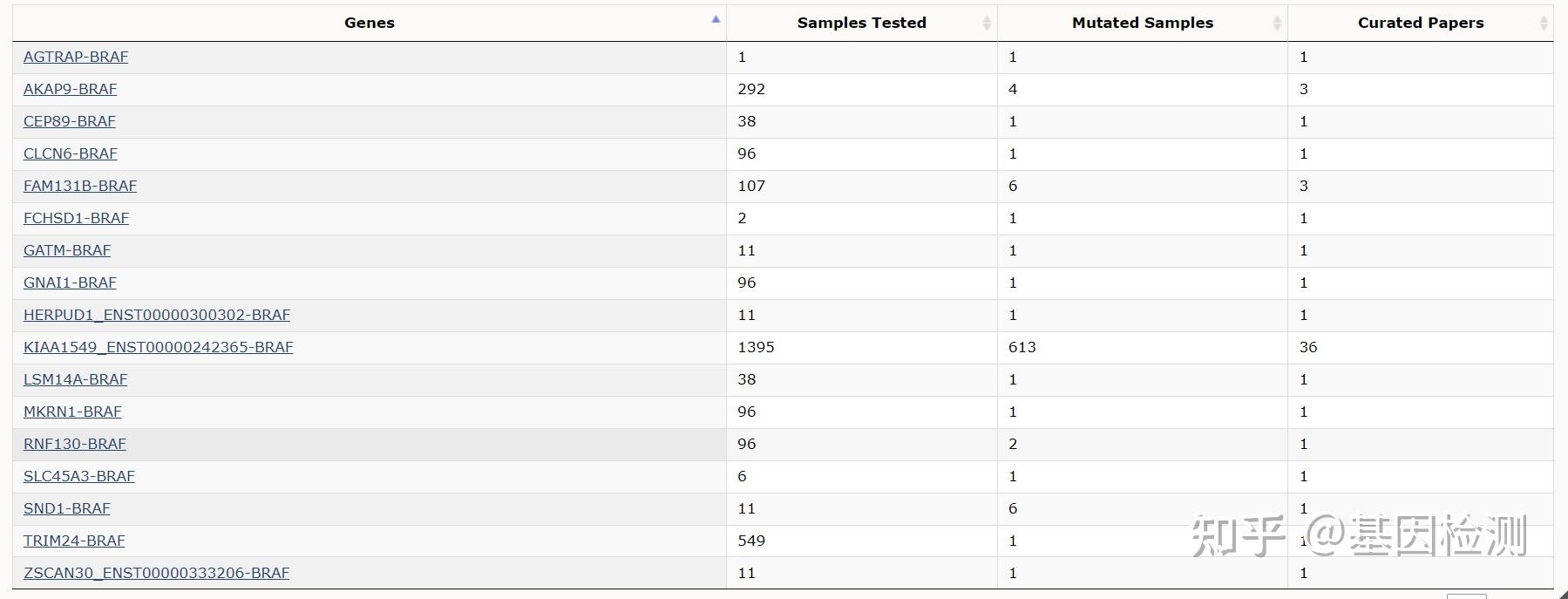Open the AKAP9-BRAF fusion link
Image resolution: width=1568 pixels, height=599 pixels.
click(x=70, y=89)
